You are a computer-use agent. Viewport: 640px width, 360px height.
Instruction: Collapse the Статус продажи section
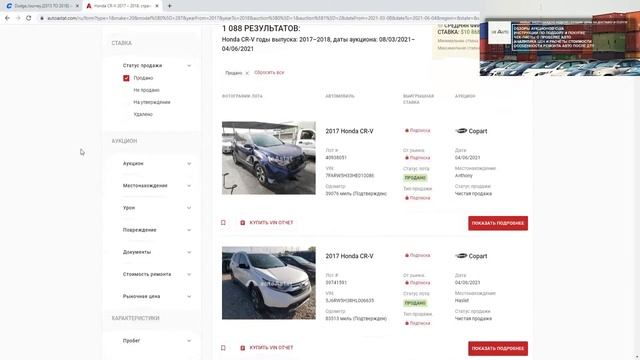(x=189, y=66)
